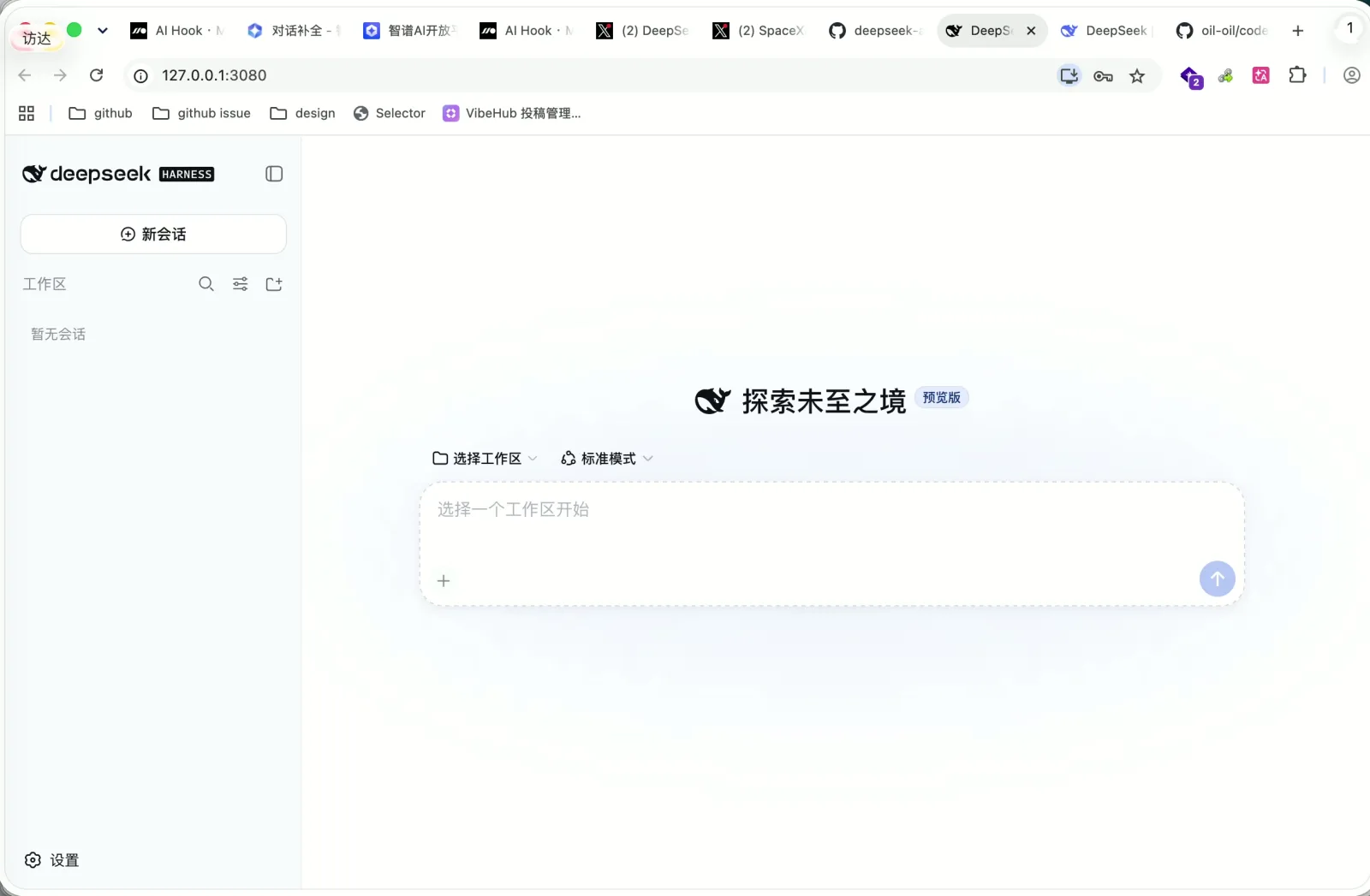Open the tab search chevron dropdown

[103, 31]
